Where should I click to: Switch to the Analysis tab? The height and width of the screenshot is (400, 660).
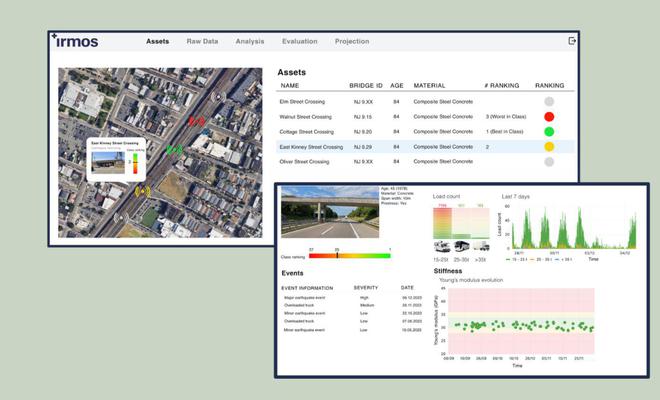click(x=250, y=41)
